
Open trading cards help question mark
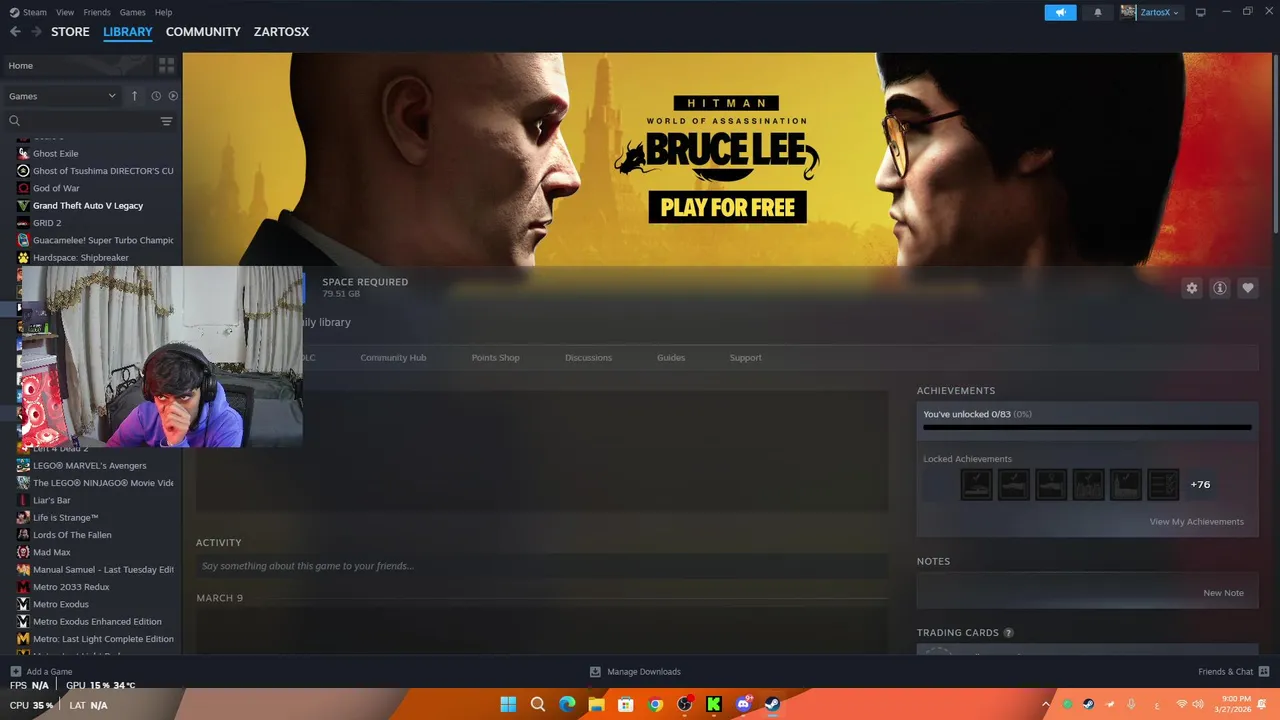[x=1008, y=633]
